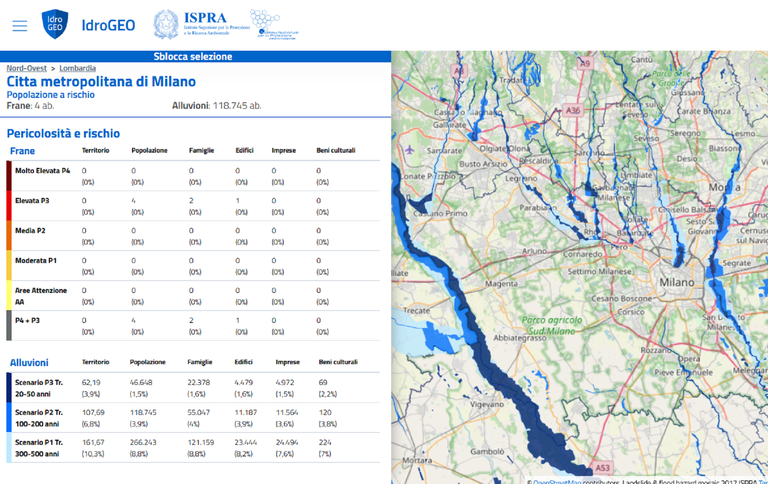Navigate to Lombardia breadcrumb link

(x=77, y=68)
